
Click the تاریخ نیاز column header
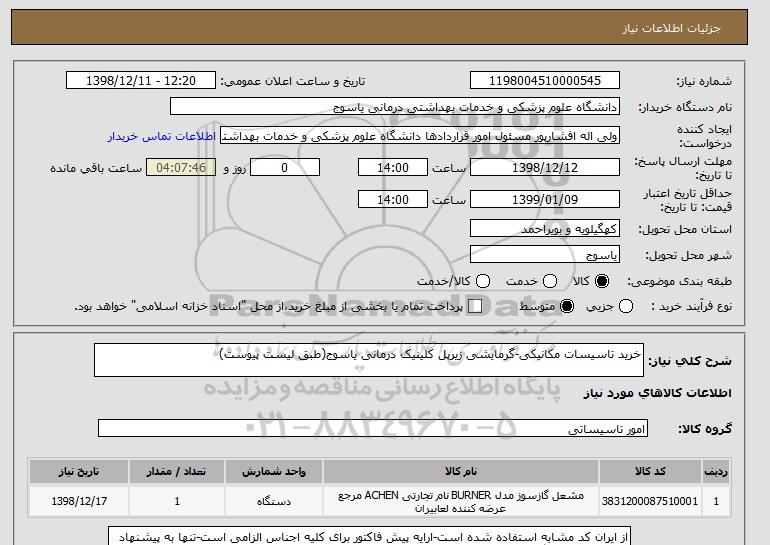point(79,471)
